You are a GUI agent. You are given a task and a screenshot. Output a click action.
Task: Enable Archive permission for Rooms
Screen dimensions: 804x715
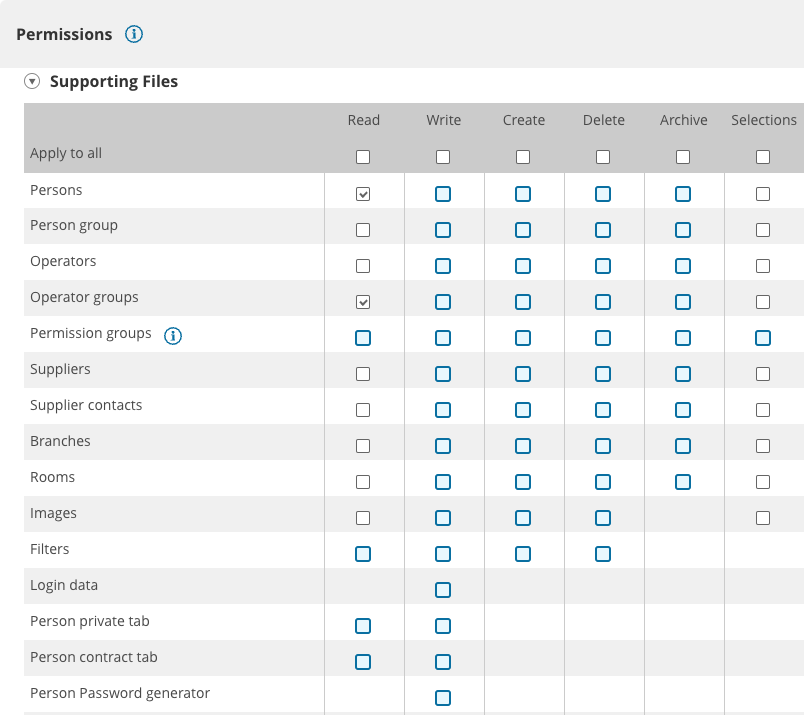click(x=683, y=481)
